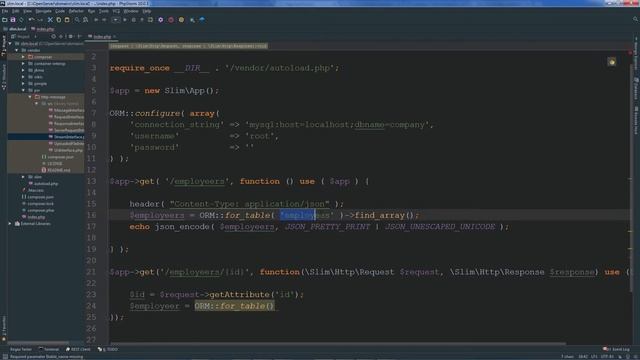Open the Refactor menu

click(76, 11)
